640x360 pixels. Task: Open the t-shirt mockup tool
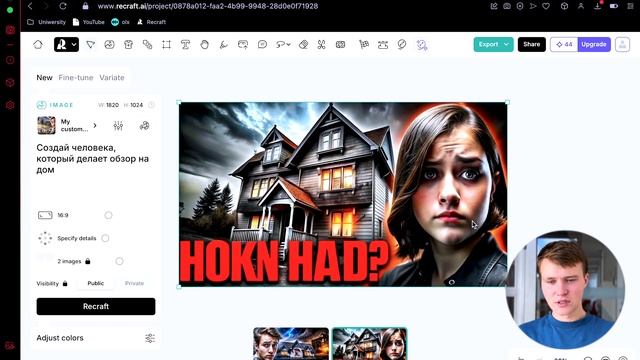pyautogui.click(x=129, y=44)
